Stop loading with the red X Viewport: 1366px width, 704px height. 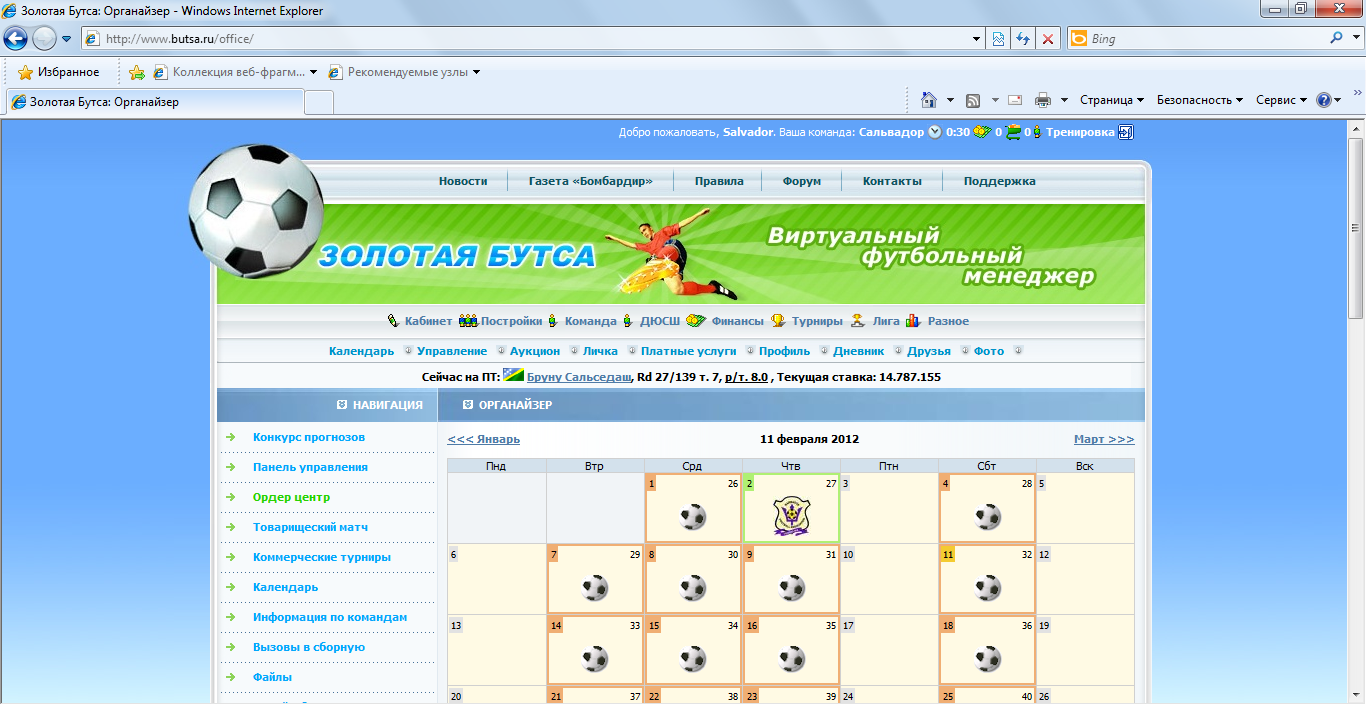click(1047, 39)
